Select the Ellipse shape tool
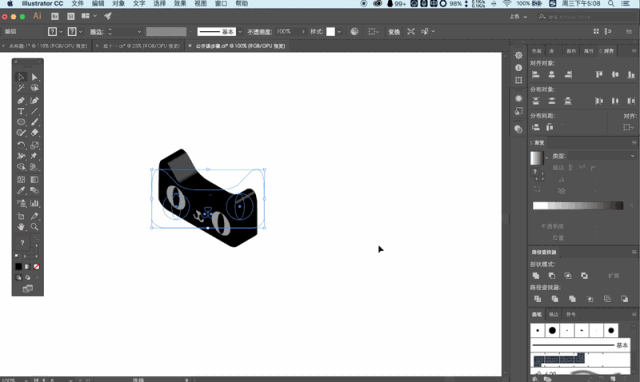 click(21, 122)
